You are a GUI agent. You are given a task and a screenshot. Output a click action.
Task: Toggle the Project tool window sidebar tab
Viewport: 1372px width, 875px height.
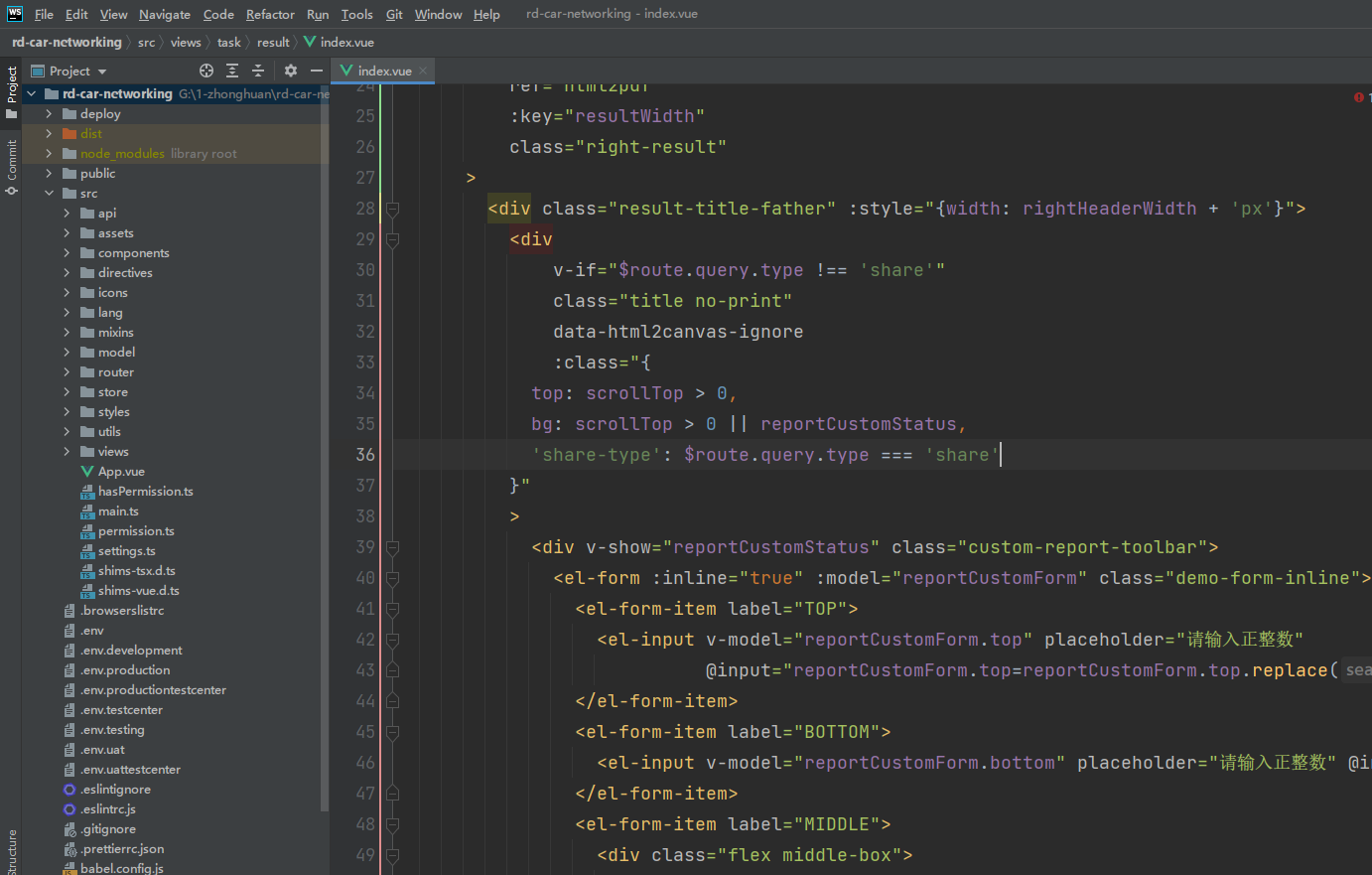[x=10, y=89]
